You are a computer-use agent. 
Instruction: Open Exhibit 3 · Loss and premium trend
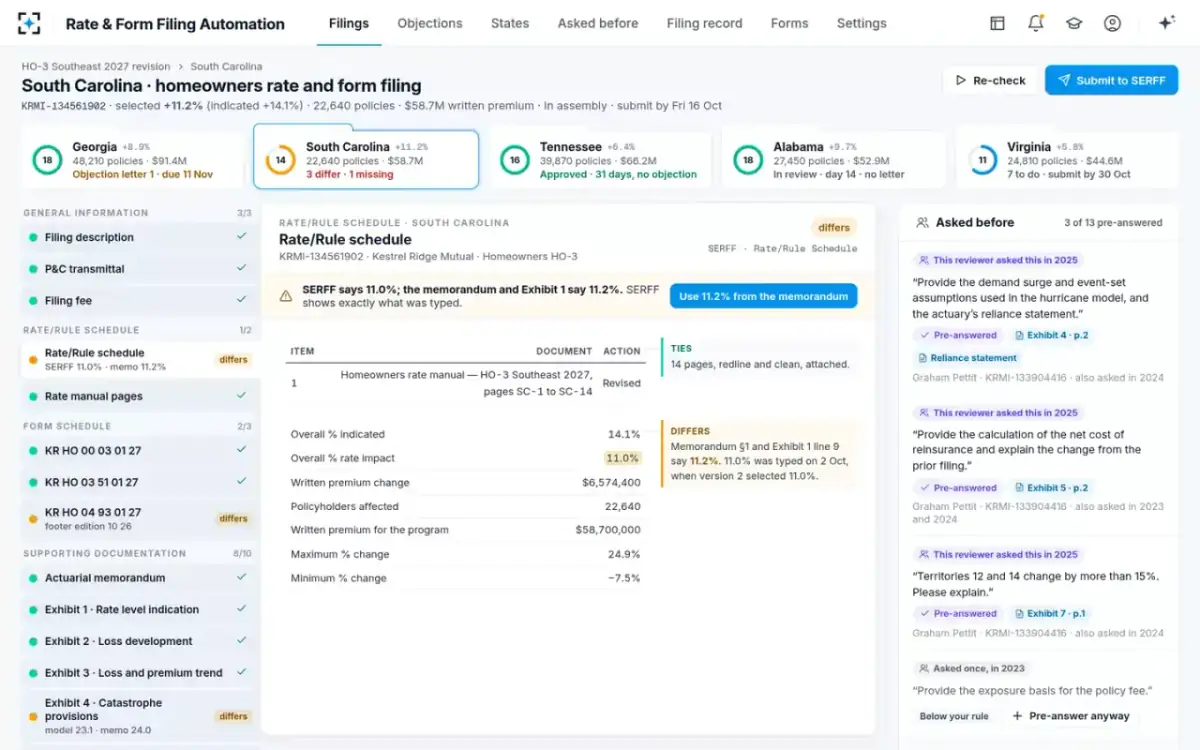pos(138,673)
